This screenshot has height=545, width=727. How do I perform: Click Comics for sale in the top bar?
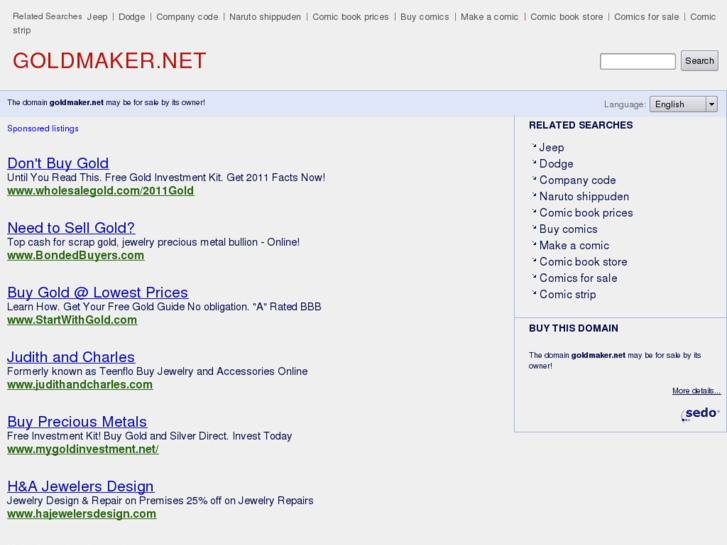point(646,17)
